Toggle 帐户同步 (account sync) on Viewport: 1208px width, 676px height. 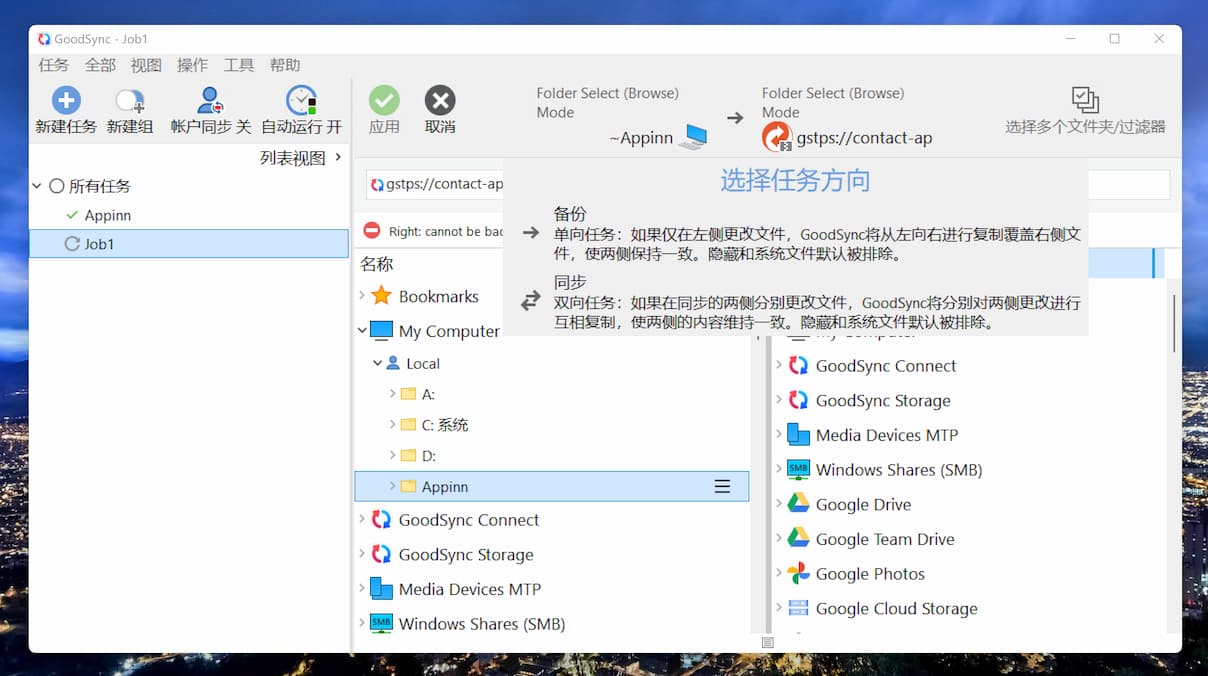pyautogui.click(x=209, y=100)
